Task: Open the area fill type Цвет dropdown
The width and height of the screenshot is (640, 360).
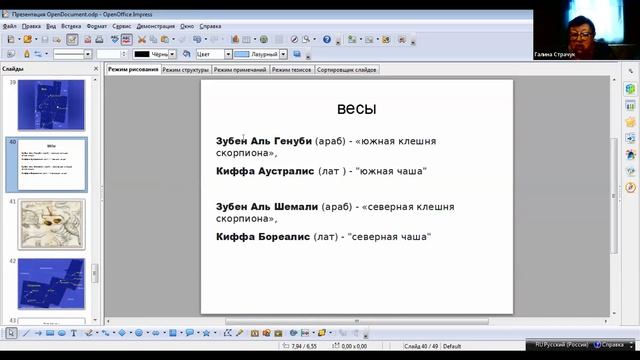Action: click(x=228, y=54)
